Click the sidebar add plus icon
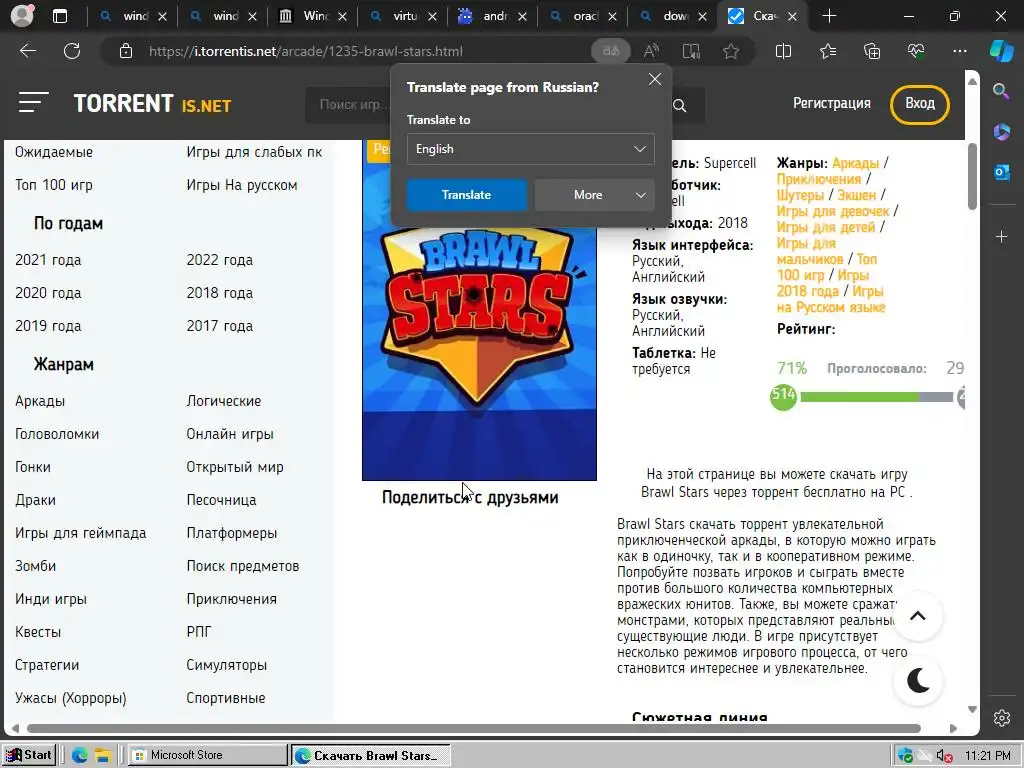The width and height of the screenshot is (1024, 768). (1001, 236)
